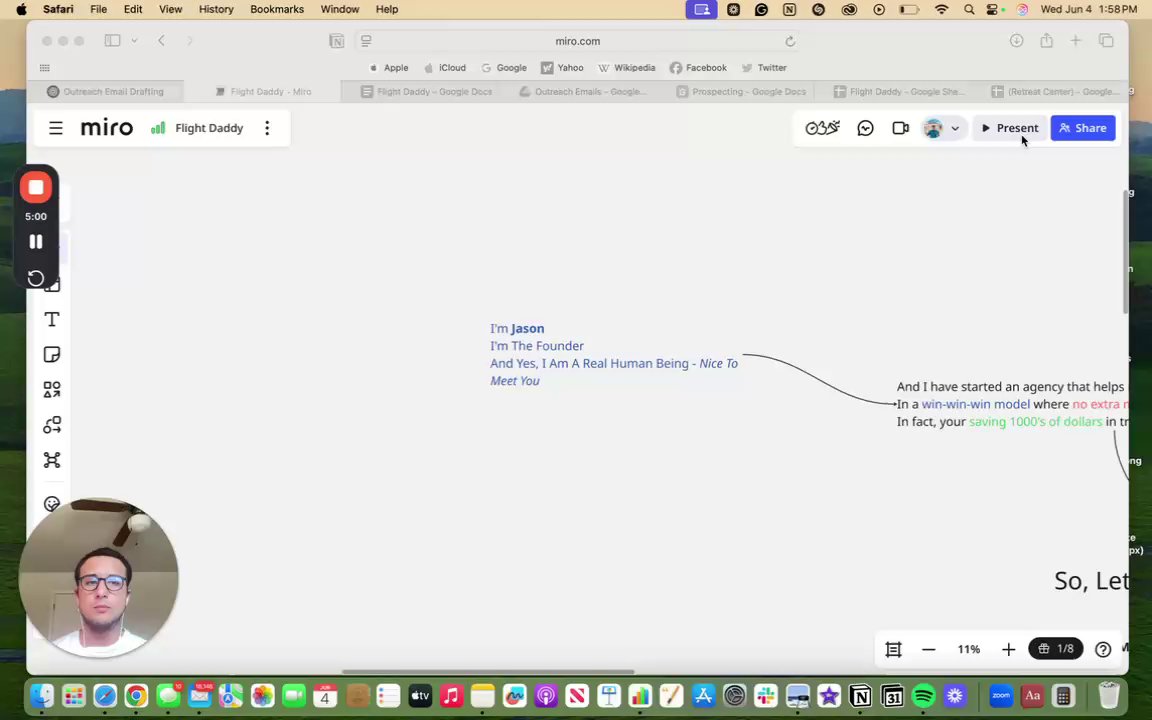Image resolution: width=1152 pixels, height=720 pixels.
Task: Open the Google bookmark
Action: tap(504, 68)
